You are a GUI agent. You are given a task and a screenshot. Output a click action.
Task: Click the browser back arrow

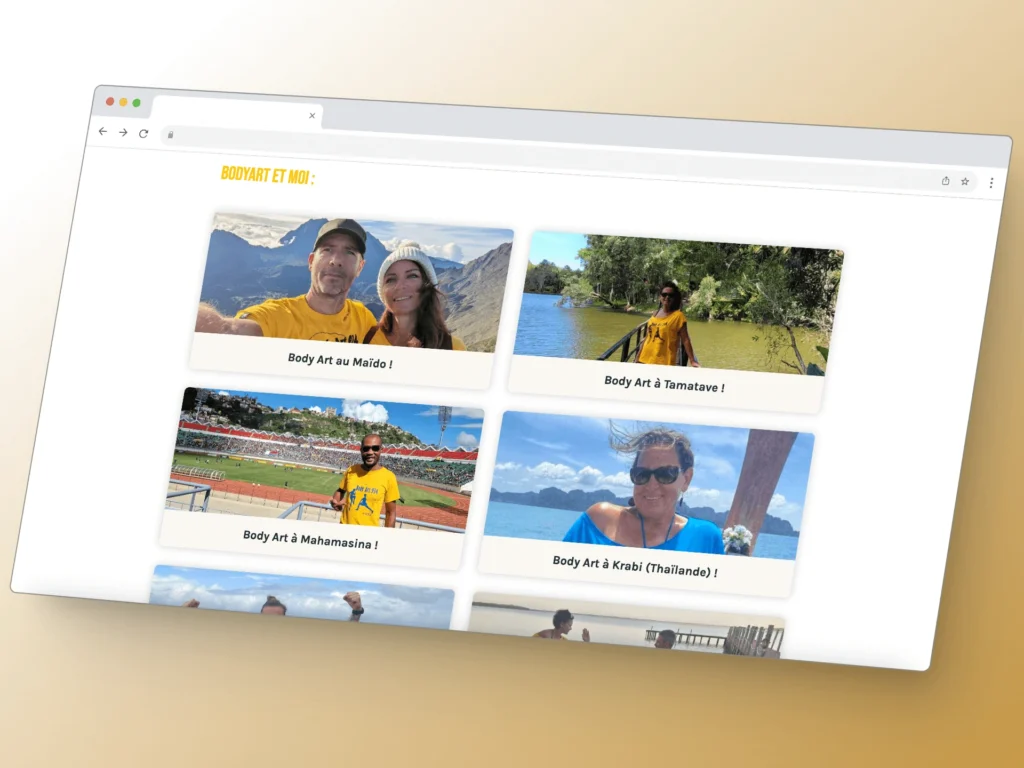coord(102,131)
